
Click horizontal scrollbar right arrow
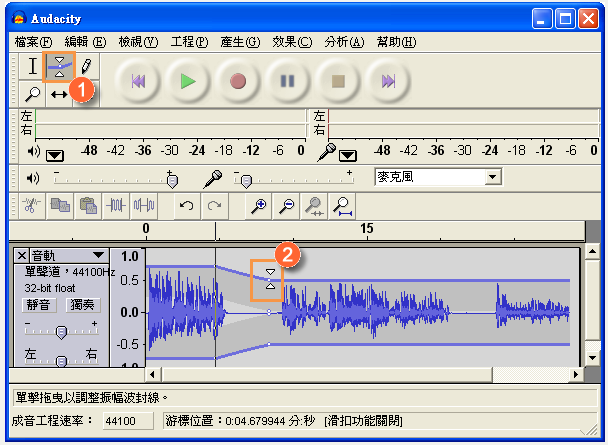(x=576, y=374)
